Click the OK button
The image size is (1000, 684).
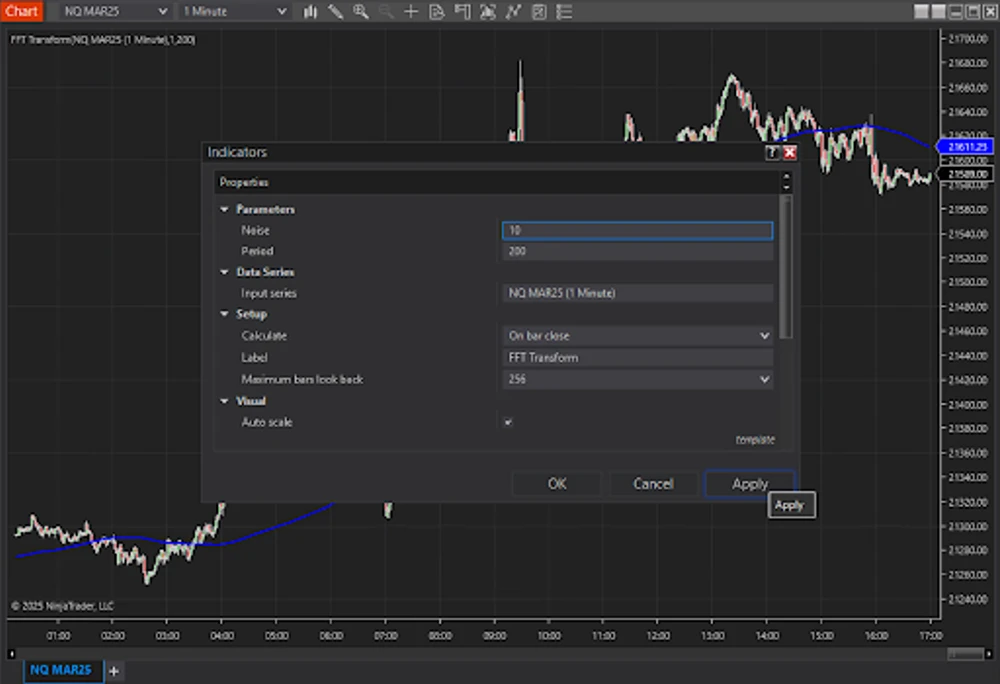click(557, 484)
